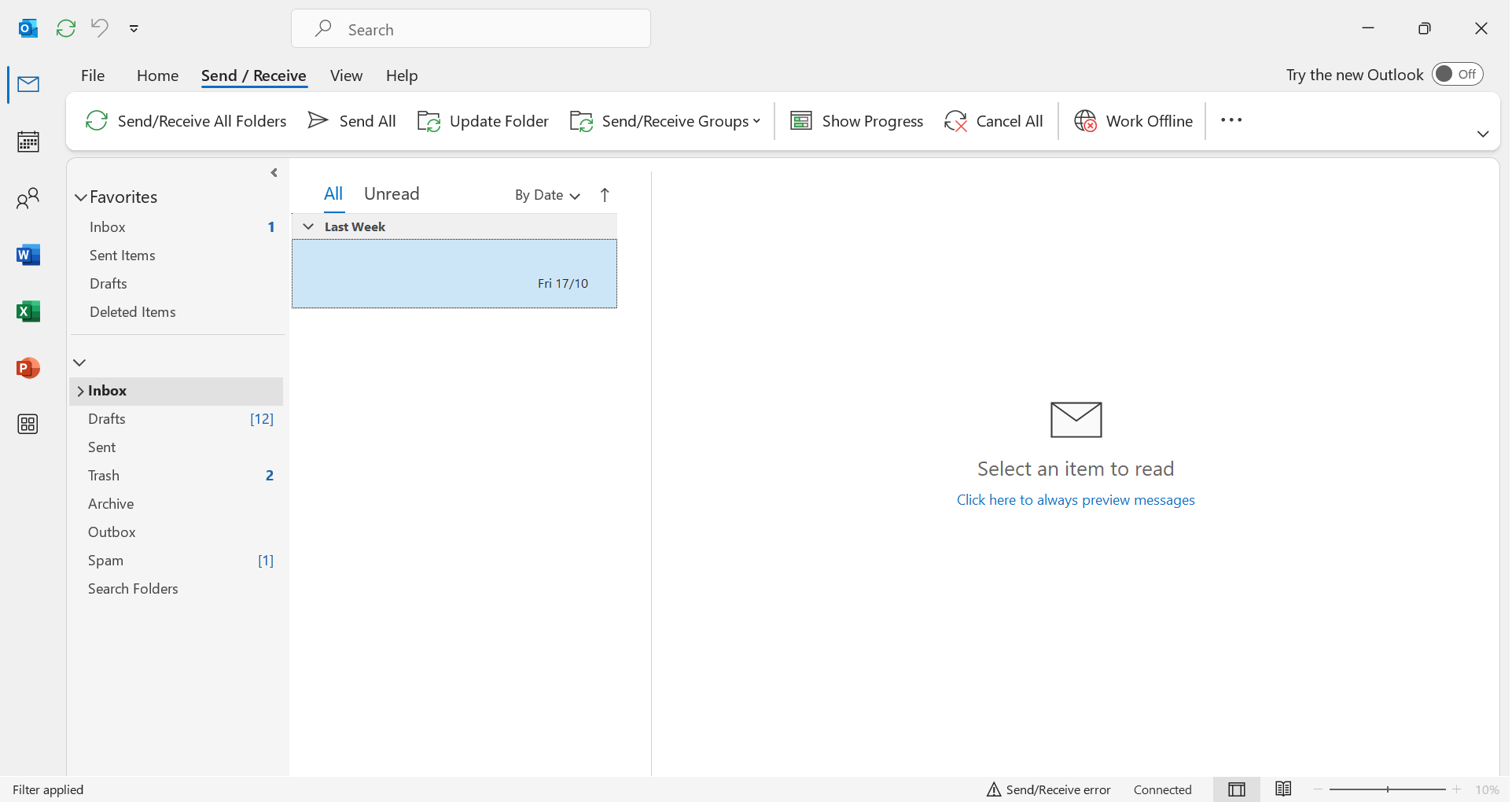Select Inbox under Favorites
1512x802 pixels.
click(x=178, y=227)
